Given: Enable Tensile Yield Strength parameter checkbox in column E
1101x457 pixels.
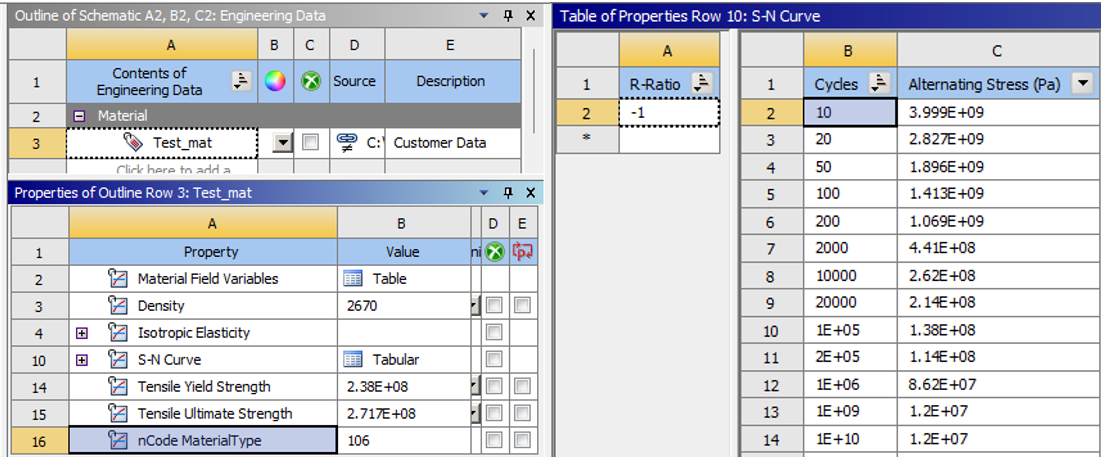Looking at the screenshot, I should (521, 387).
